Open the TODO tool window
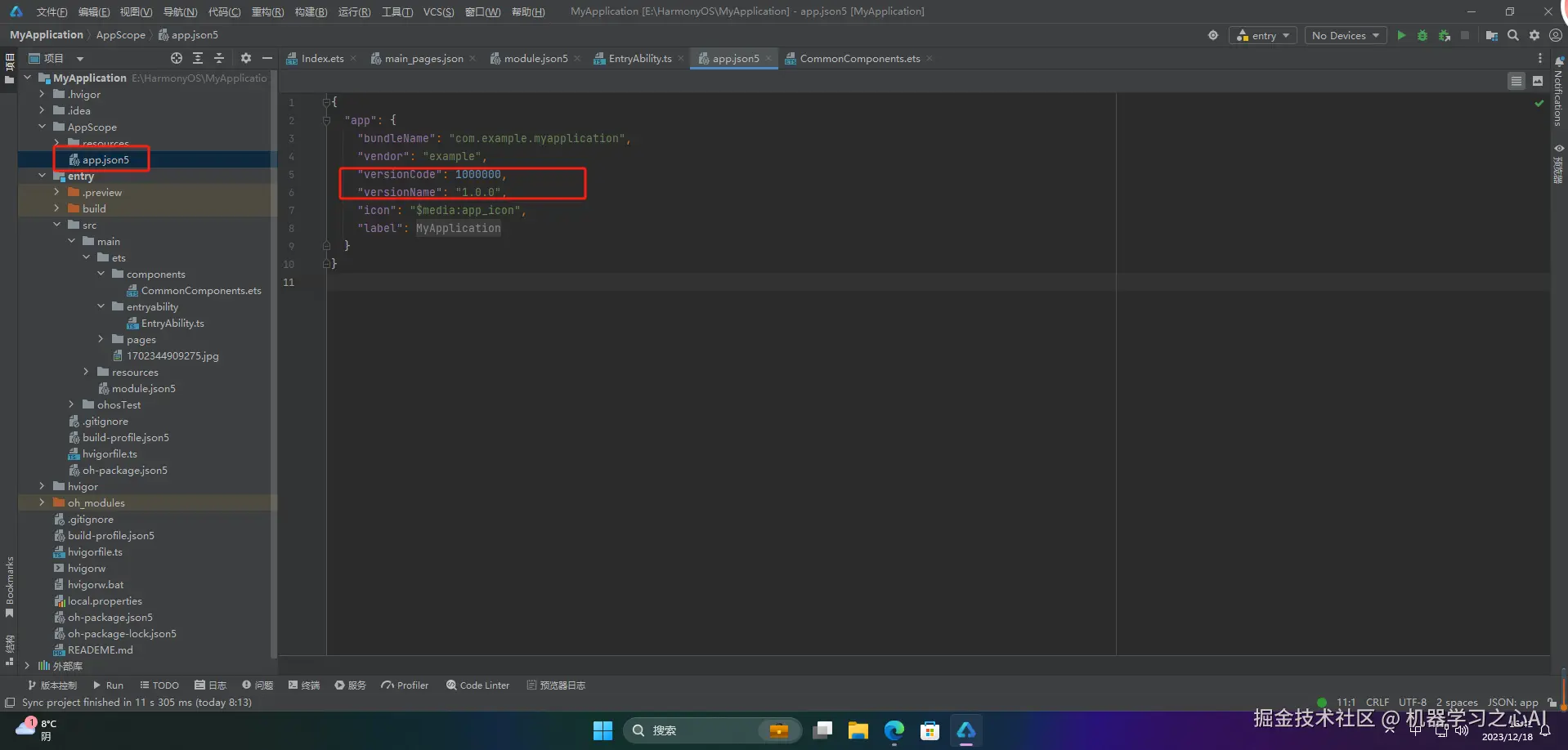 [159, 685]
